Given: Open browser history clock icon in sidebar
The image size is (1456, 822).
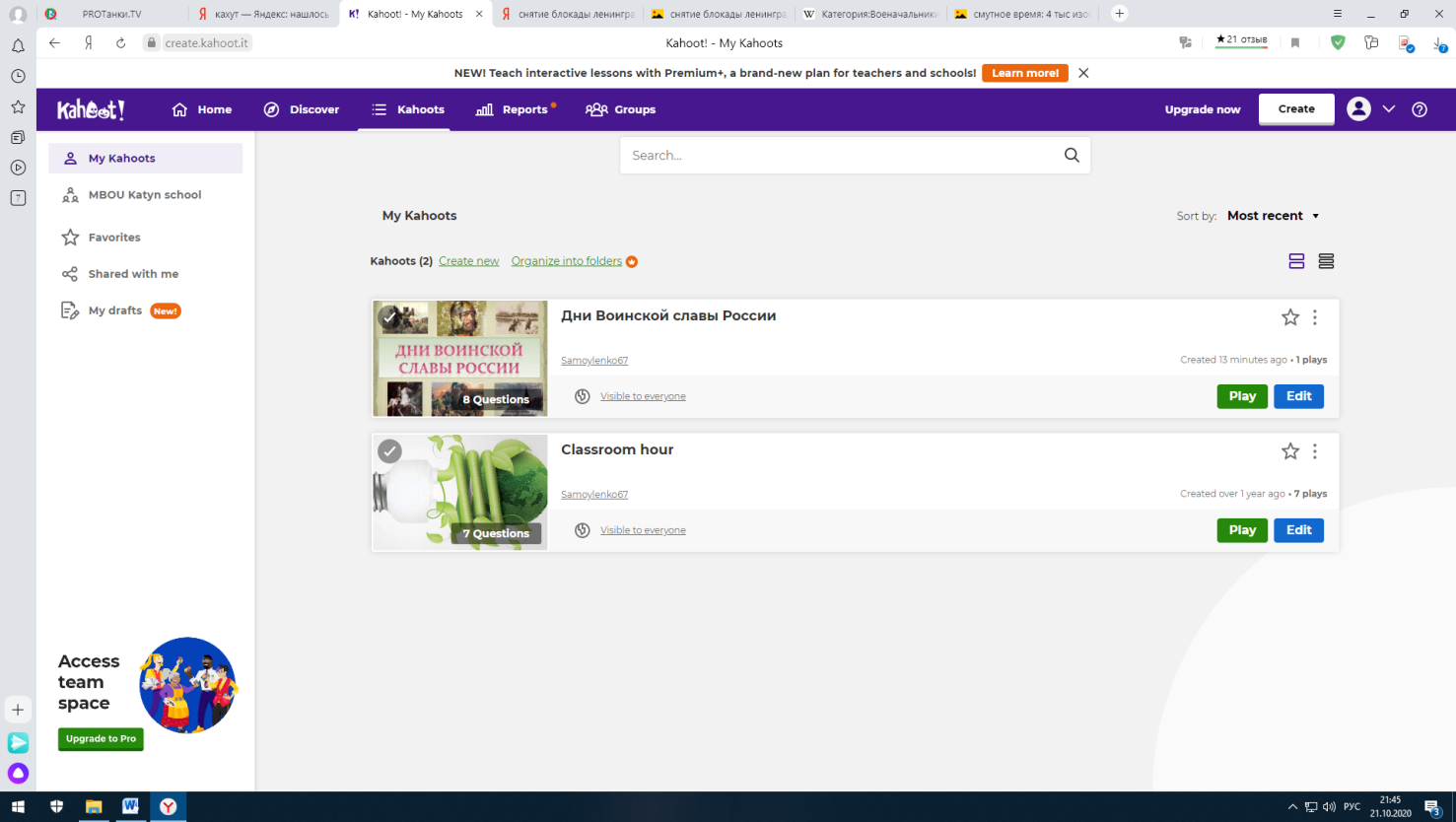Looking at the screenshot, I should pos(18,76).
